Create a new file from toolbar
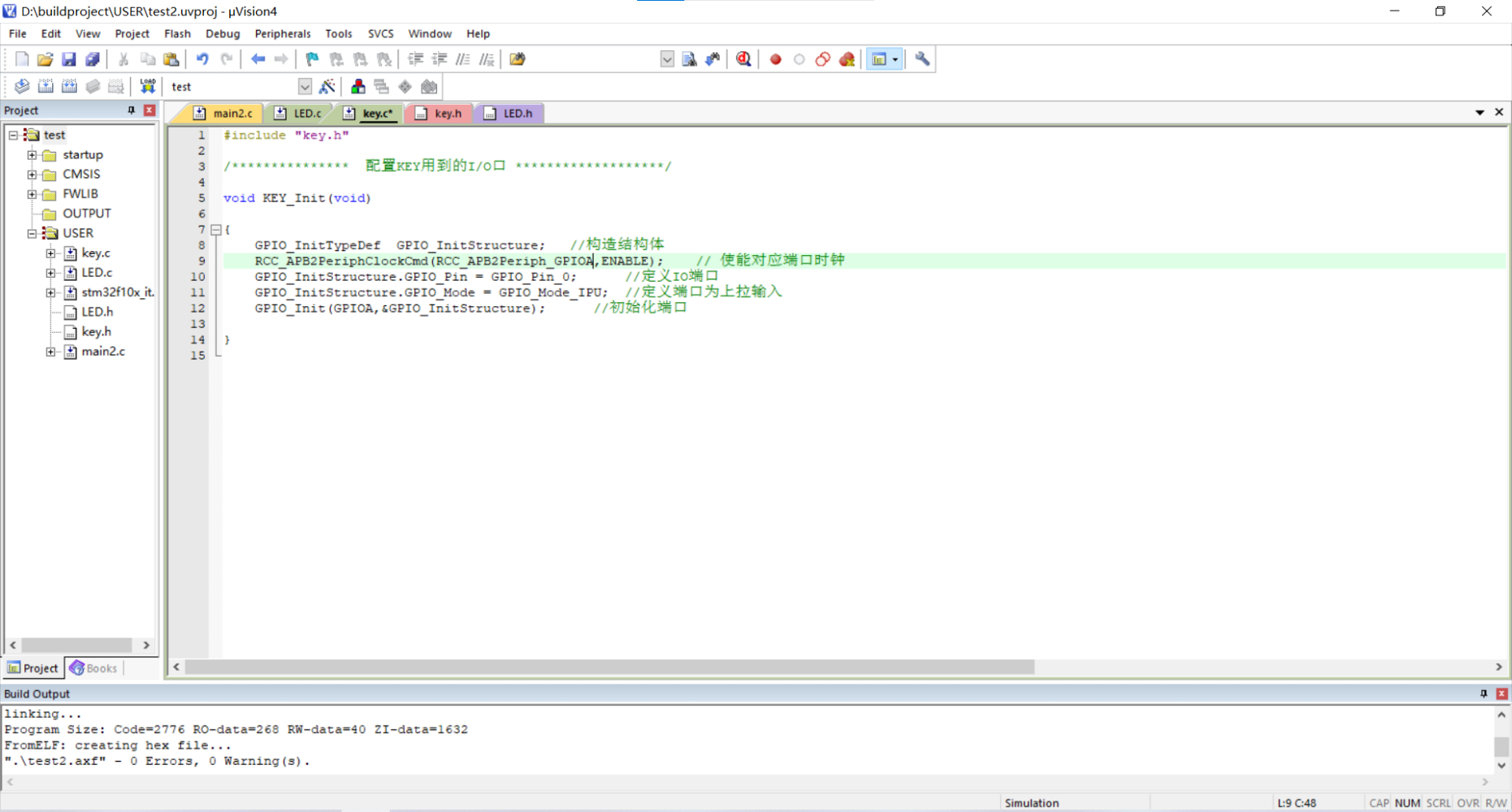 pos(22,59)
